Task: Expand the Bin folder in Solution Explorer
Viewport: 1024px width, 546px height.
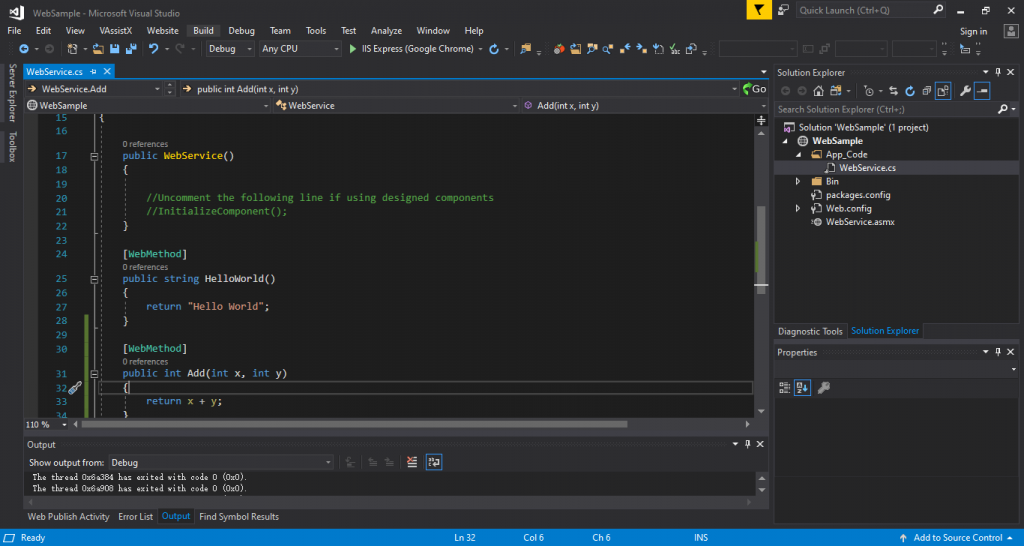Action: (x=798, y=181)
